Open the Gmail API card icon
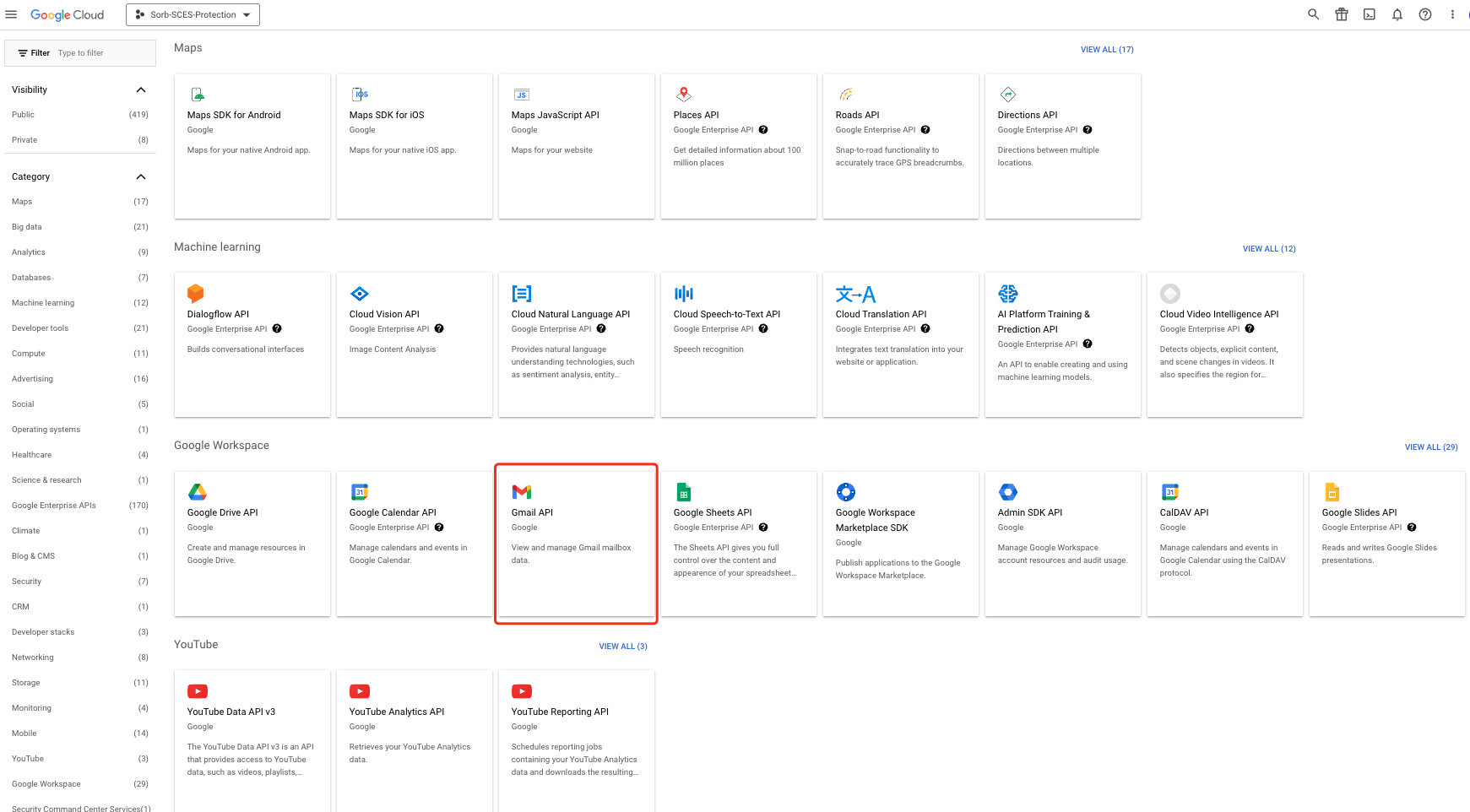The width and height of the screenshot is (1470, 812). pyautogui.click(x=523, y=491)
